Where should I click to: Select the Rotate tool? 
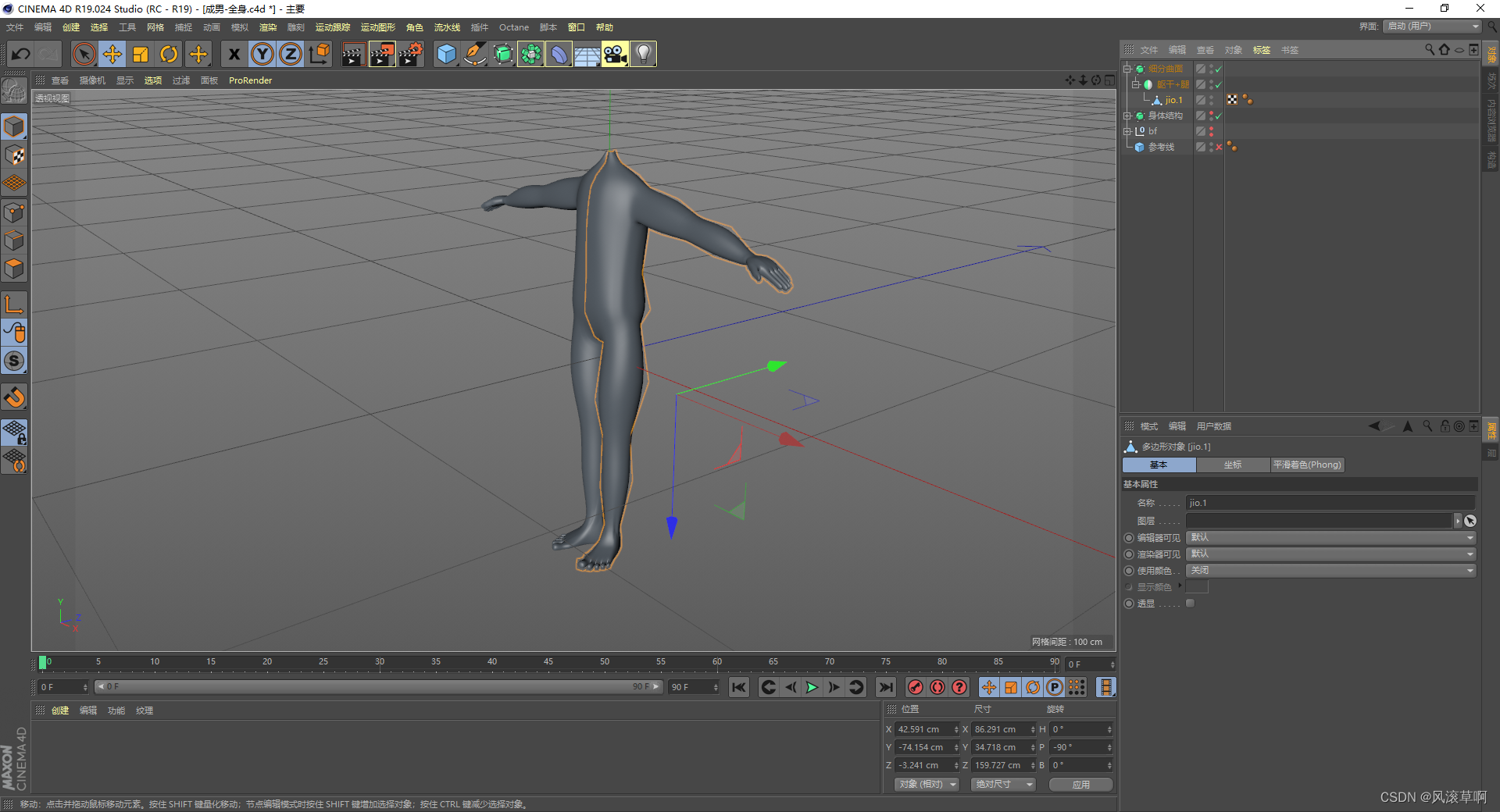click(169, 54)
